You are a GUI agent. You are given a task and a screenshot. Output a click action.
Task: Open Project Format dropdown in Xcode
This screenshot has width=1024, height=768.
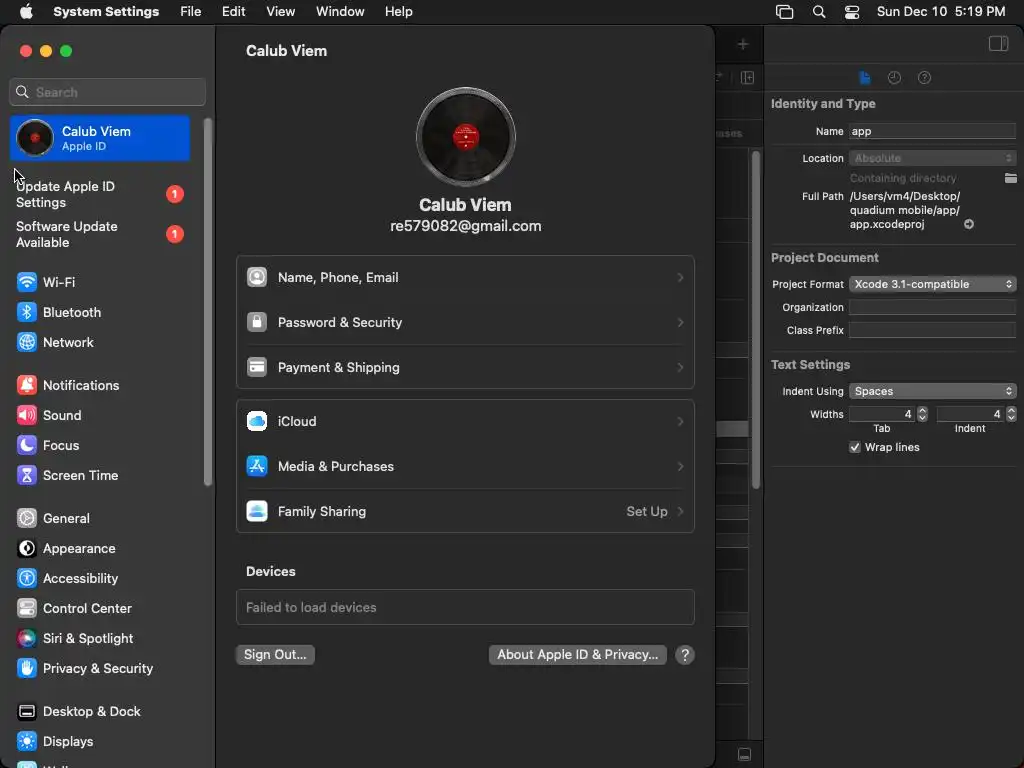tap(932, 284)
